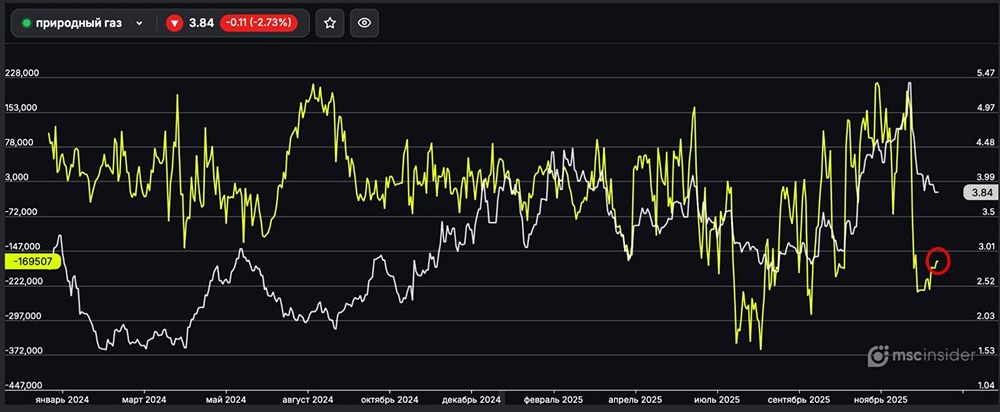Click the 3.5 right axis label

point(987,212)
